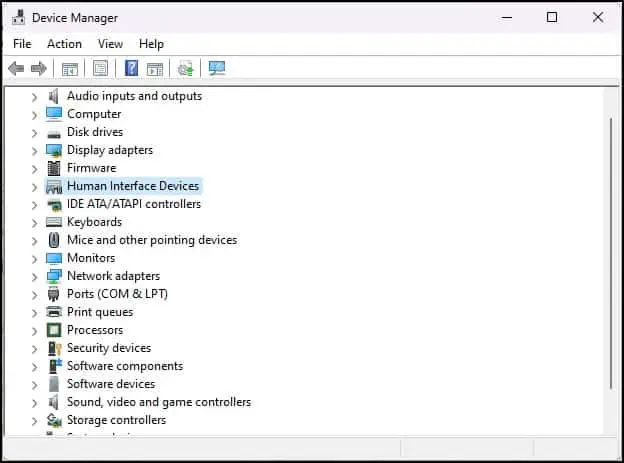Expand the Keyboards category chevron
This screenshot has height=463, width=624.
[x=35, y=223]
